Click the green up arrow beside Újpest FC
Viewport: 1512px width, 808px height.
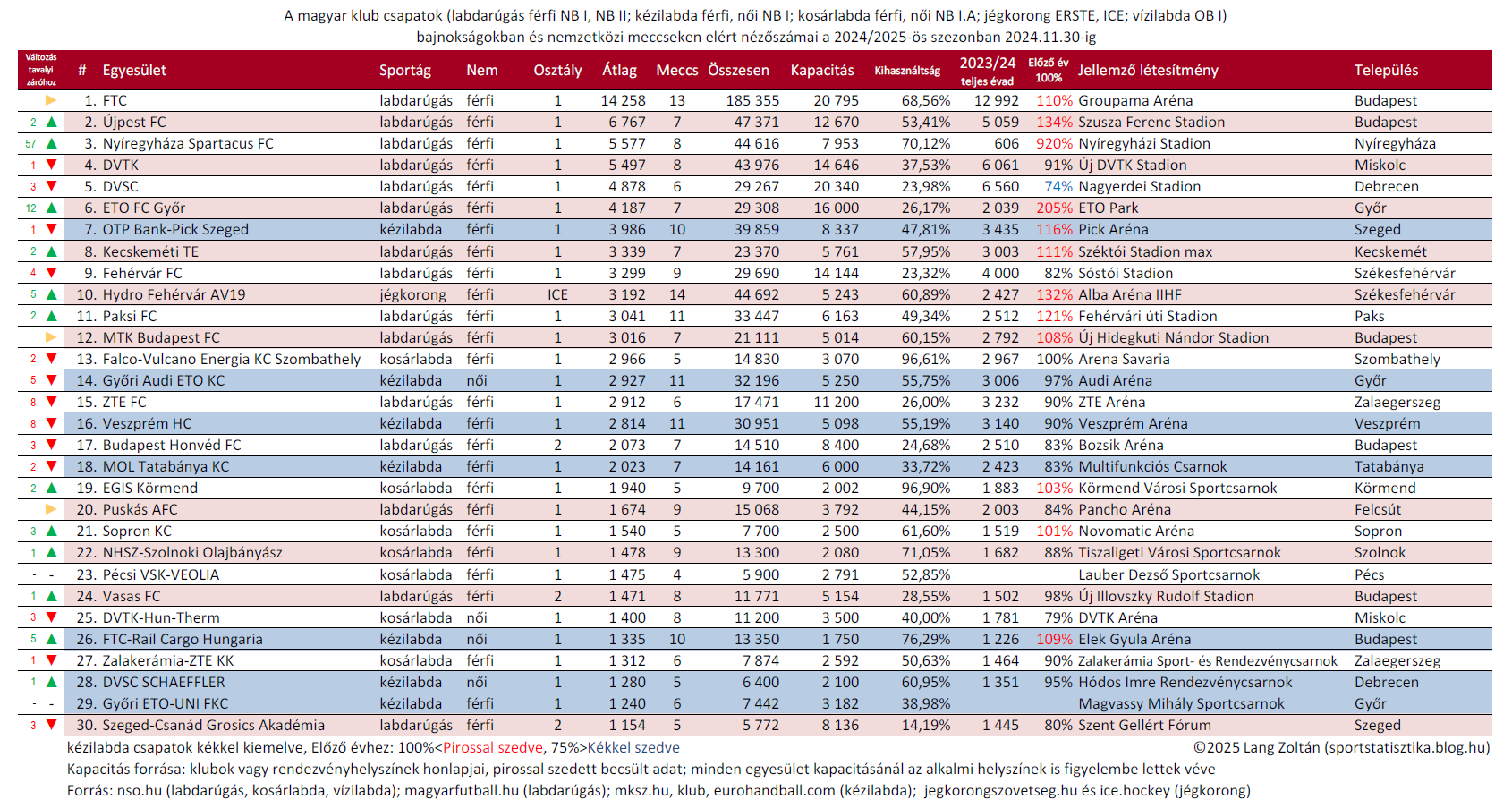click(x=51, y=122)
